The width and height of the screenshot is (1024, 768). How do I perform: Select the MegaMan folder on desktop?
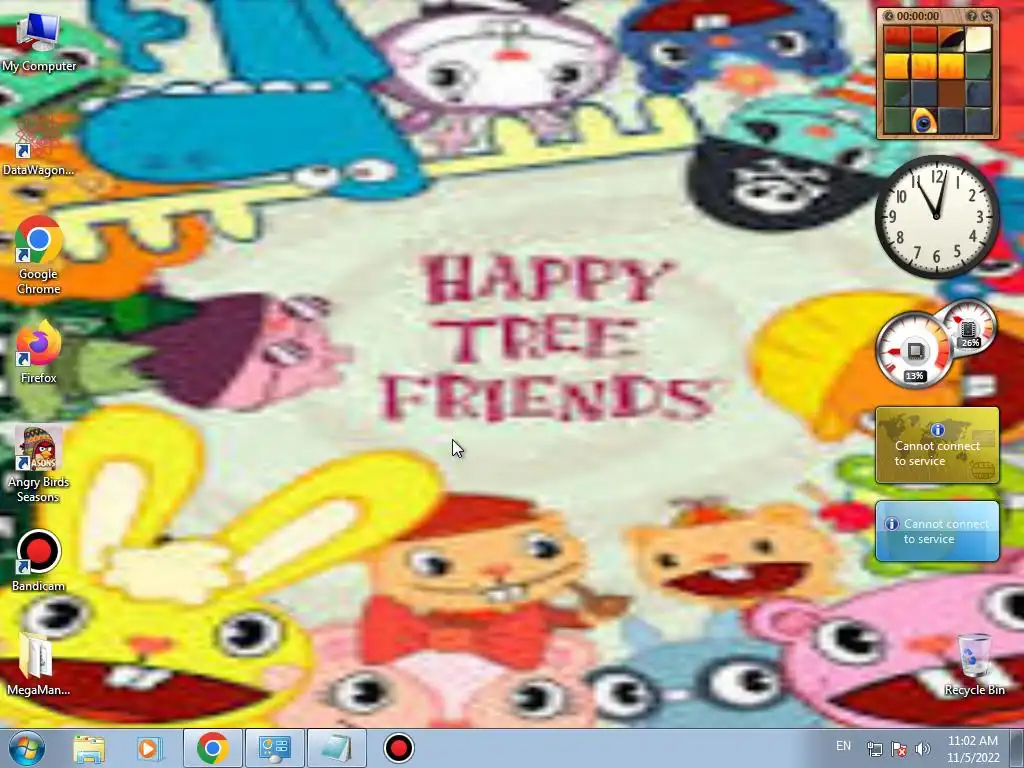(x=39, y=663)
